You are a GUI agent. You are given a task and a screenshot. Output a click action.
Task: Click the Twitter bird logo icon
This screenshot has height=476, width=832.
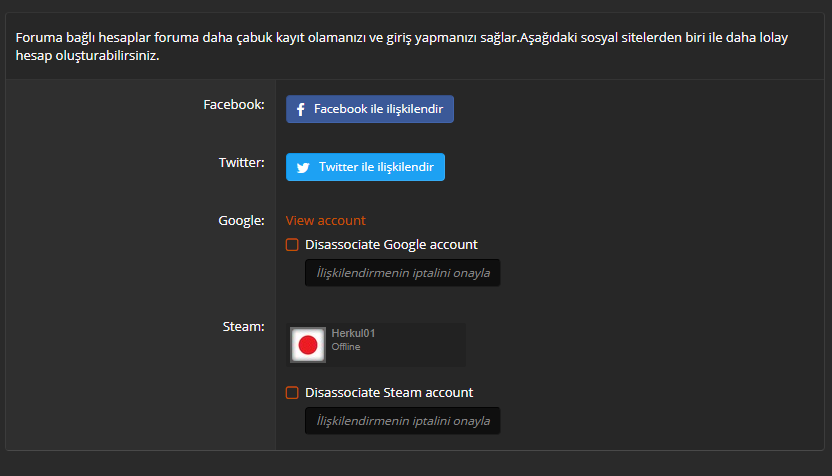click(303, 168)
